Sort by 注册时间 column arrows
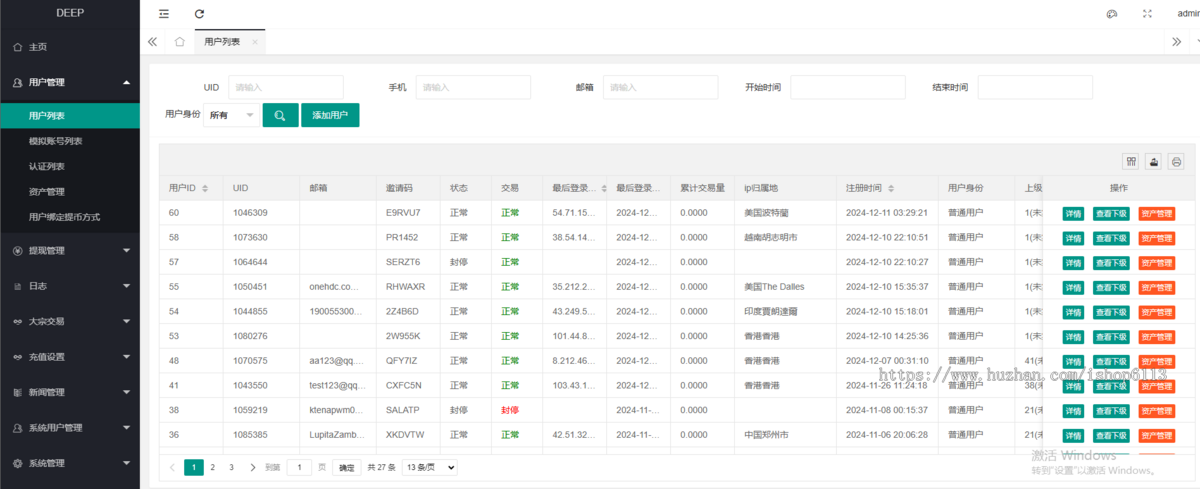This screenshot has width=1200, height=489. 890,188
